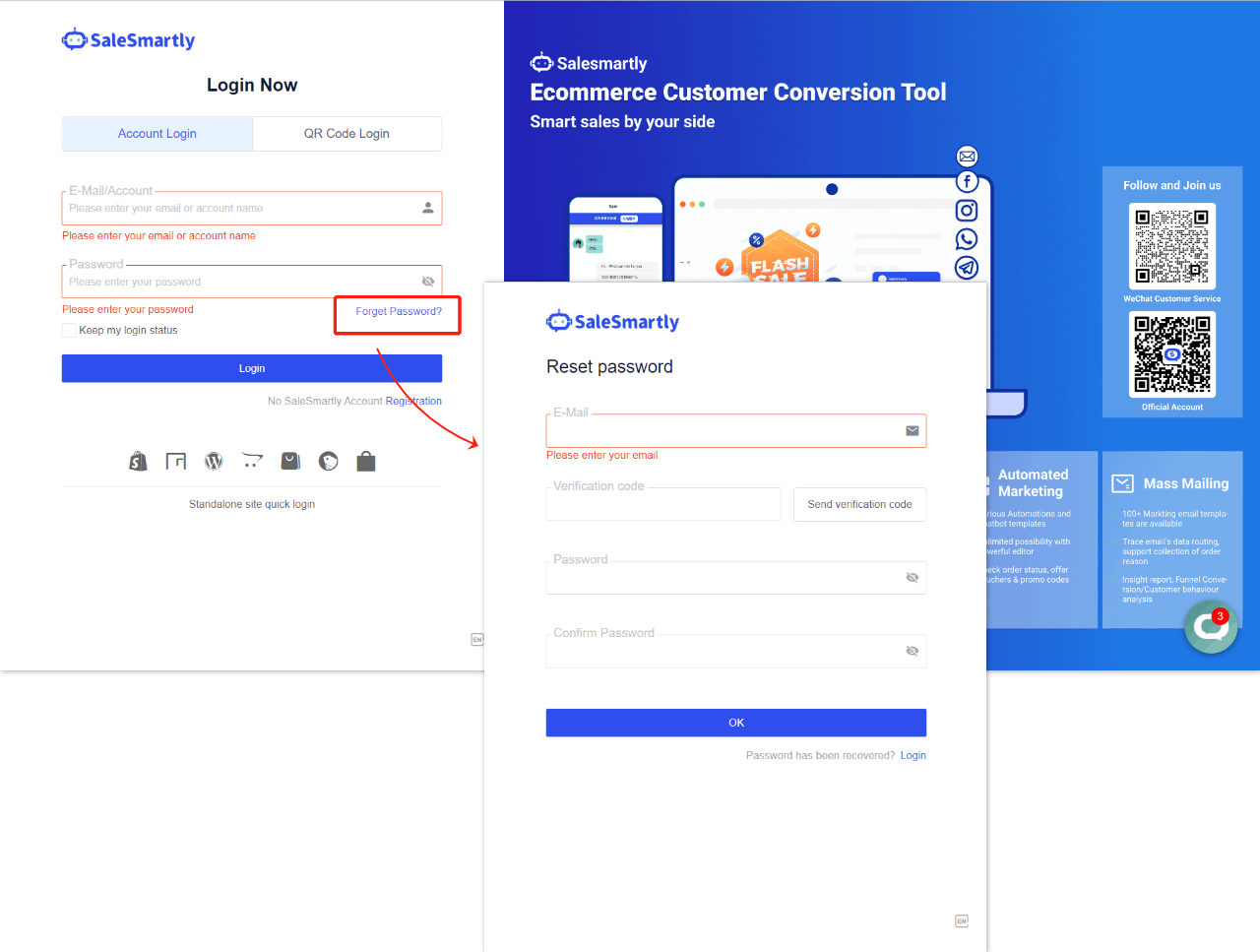Click the red Please enter your email error
Viewport: 1260px width, 952px height.
pyautogui.click(x=602, y=455)
